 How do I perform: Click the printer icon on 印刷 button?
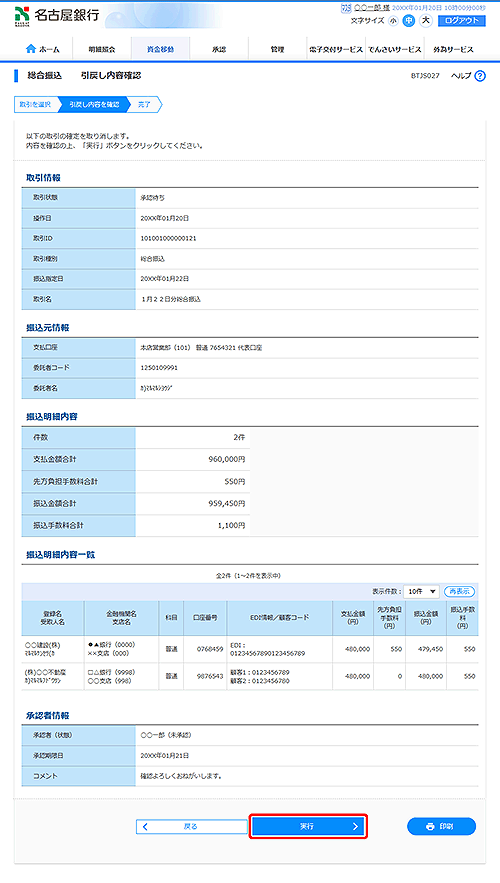(x=430, y=826)
